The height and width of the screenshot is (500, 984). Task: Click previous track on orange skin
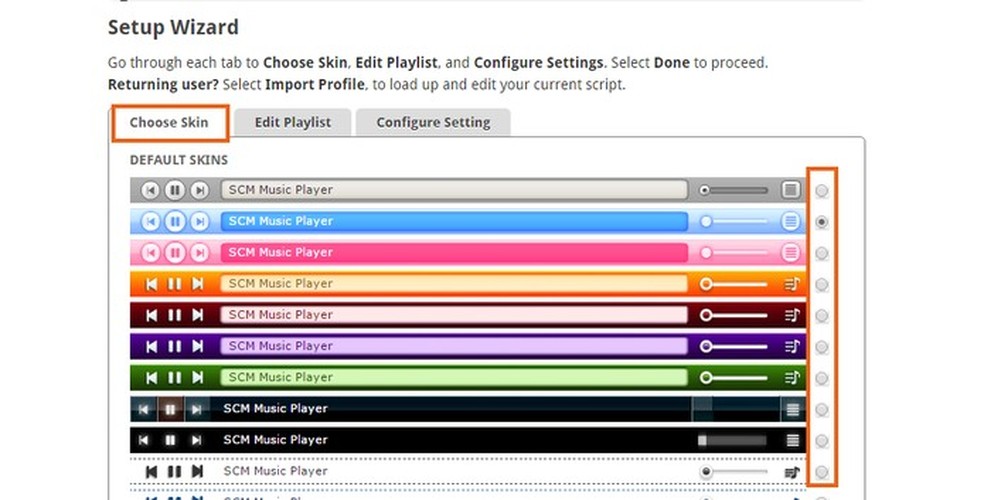tap(151, 284)
